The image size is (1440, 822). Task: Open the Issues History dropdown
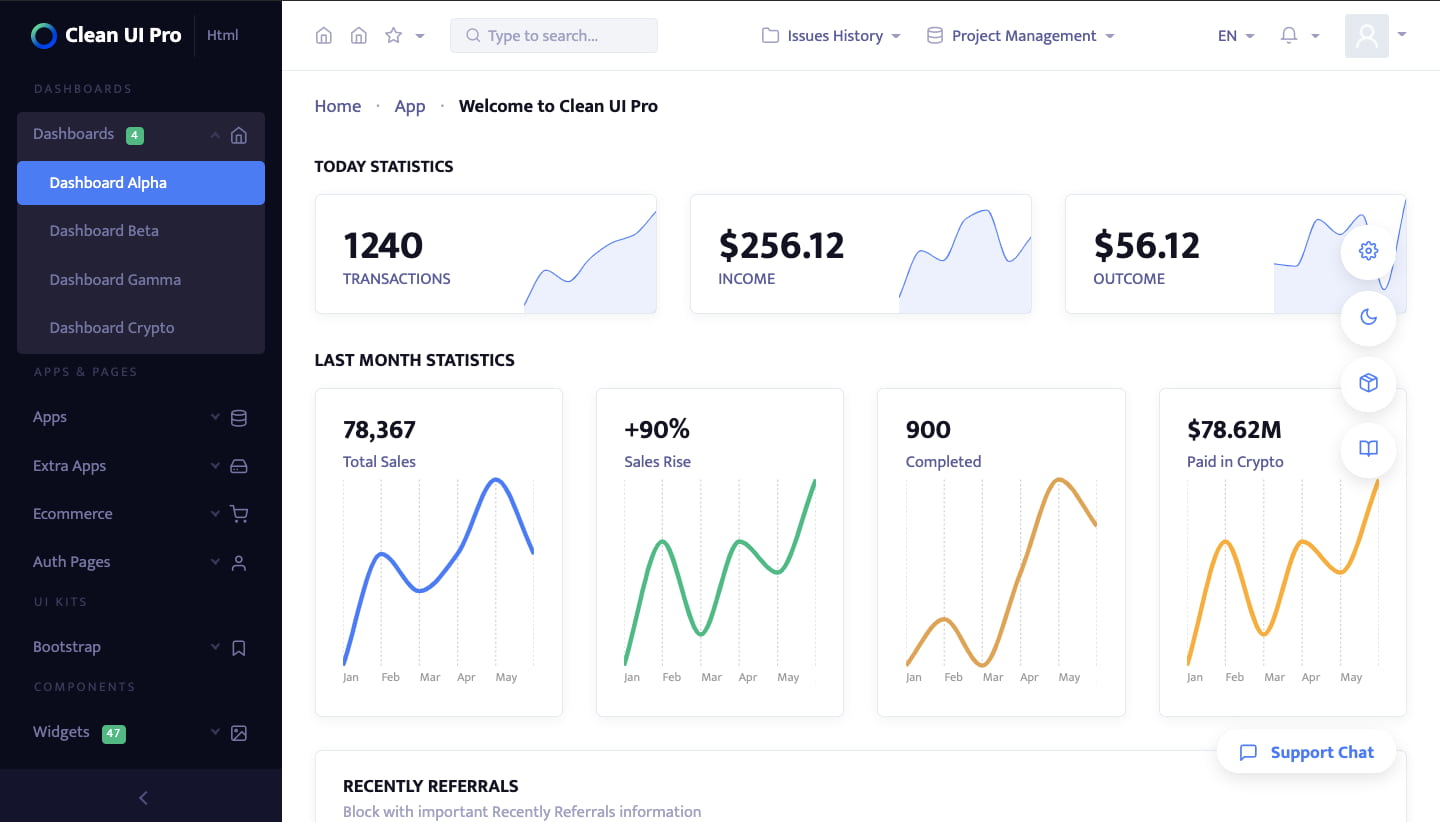tap(831, 36)
